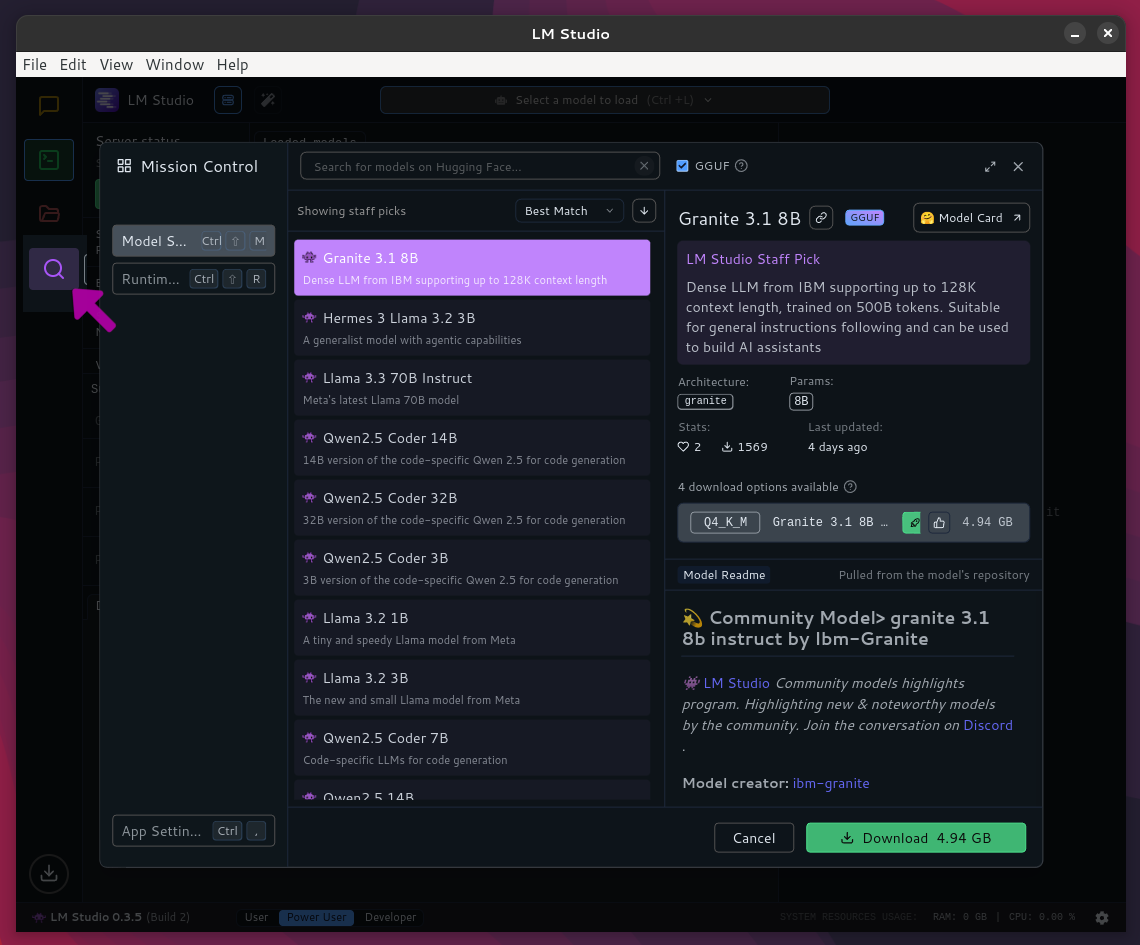Viewport: 1140px width, 945px height.
Task: Select Qwen2.5 Coder 32B model
Action: (472, 508)
